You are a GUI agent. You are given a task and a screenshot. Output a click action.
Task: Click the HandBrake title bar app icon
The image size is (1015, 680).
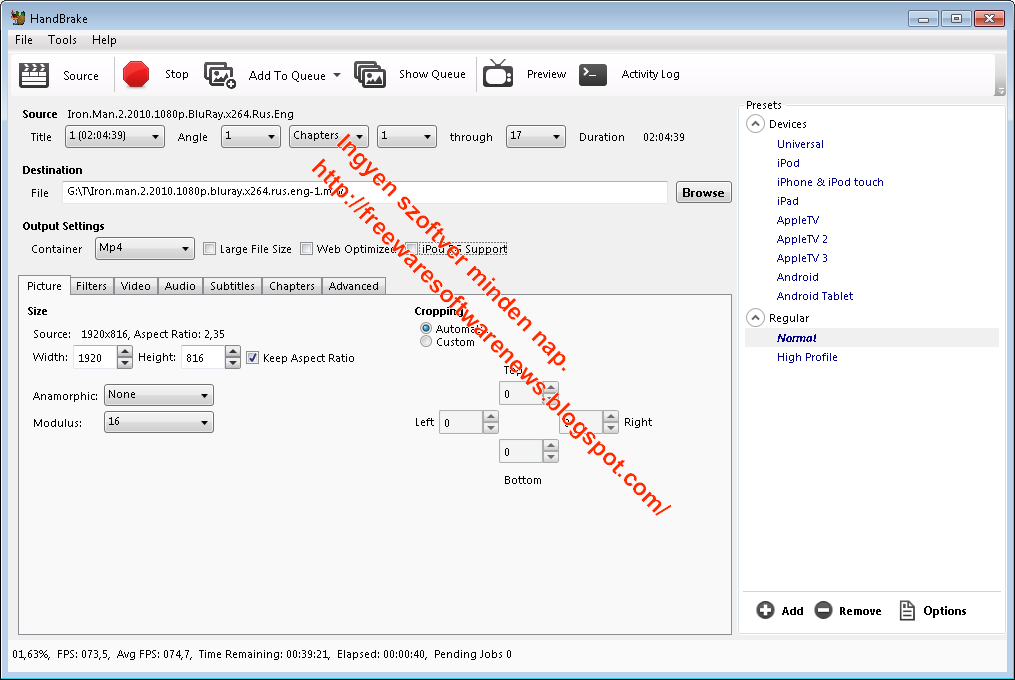18,18
